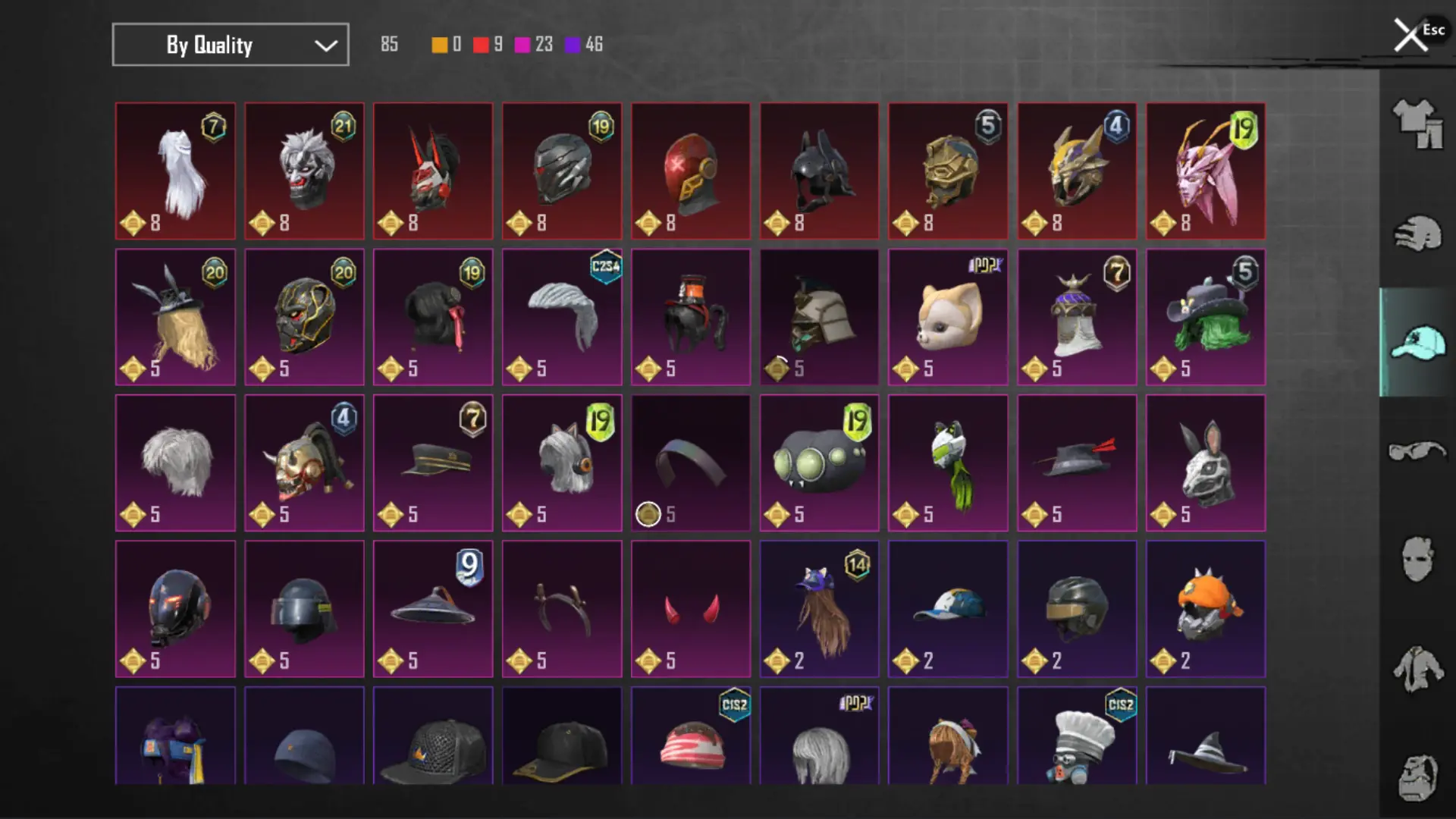Select the long white hair item
This screenshot has width=1456, height=819.
175,171
